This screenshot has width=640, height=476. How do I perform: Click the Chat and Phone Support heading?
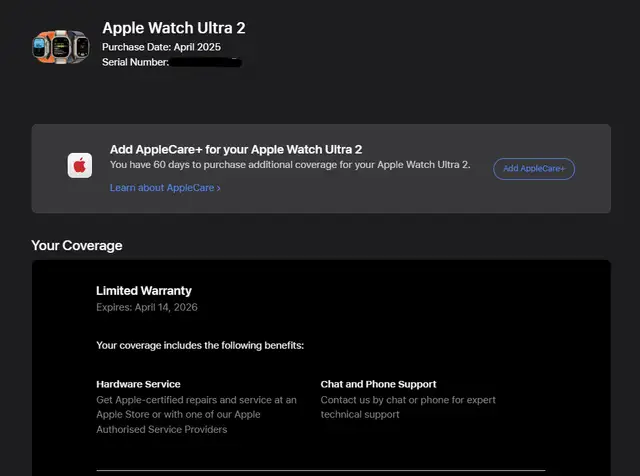378,384
